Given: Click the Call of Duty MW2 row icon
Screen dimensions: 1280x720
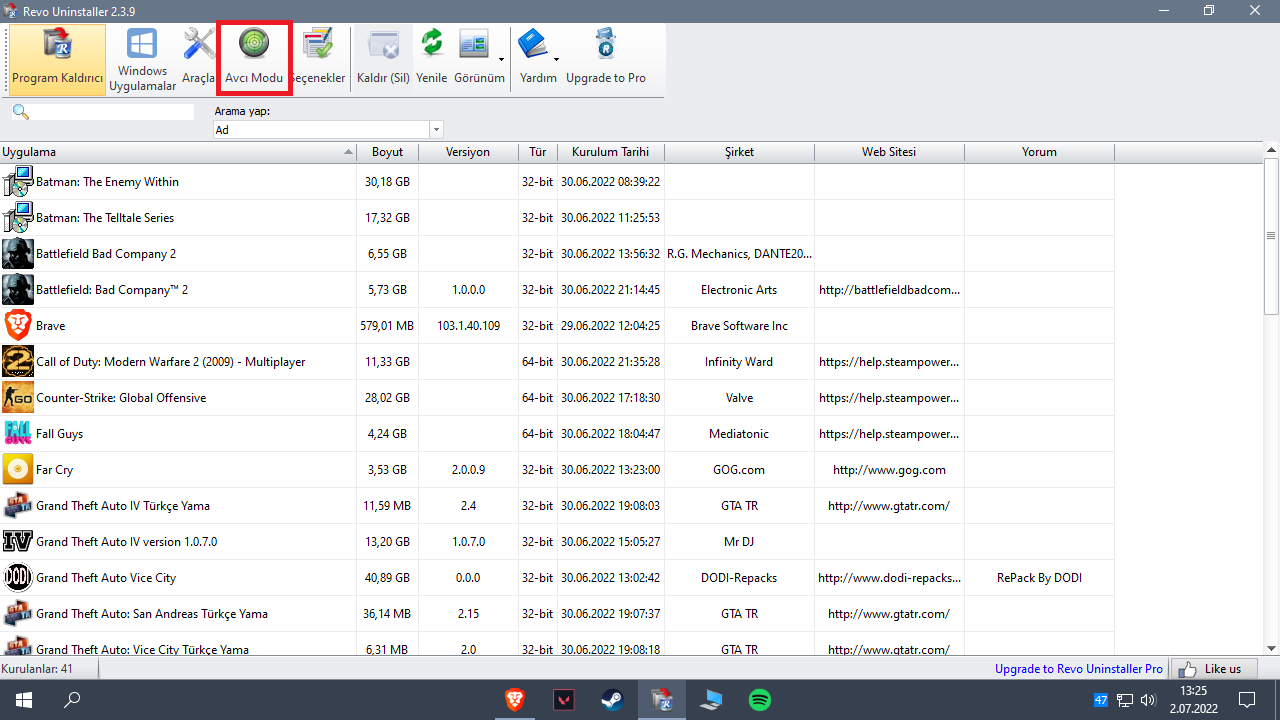Looking at the screenshot, I should (x=18, y=362).
